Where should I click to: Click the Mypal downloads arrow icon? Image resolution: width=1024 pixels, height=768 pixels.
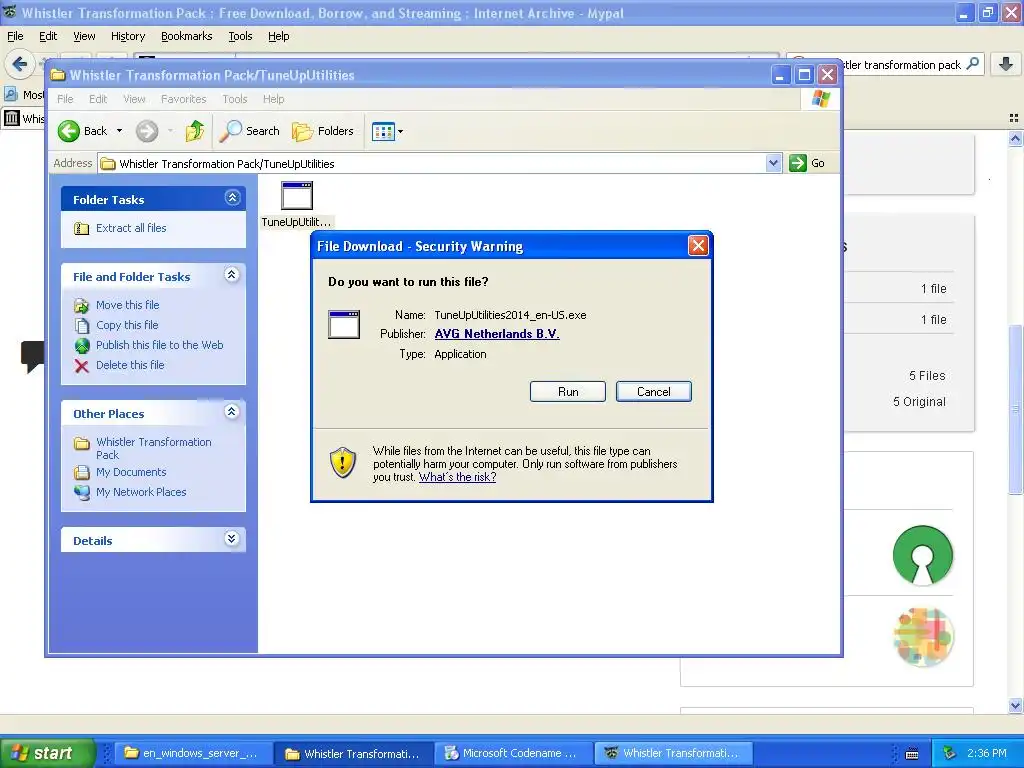coord(1006,64)
